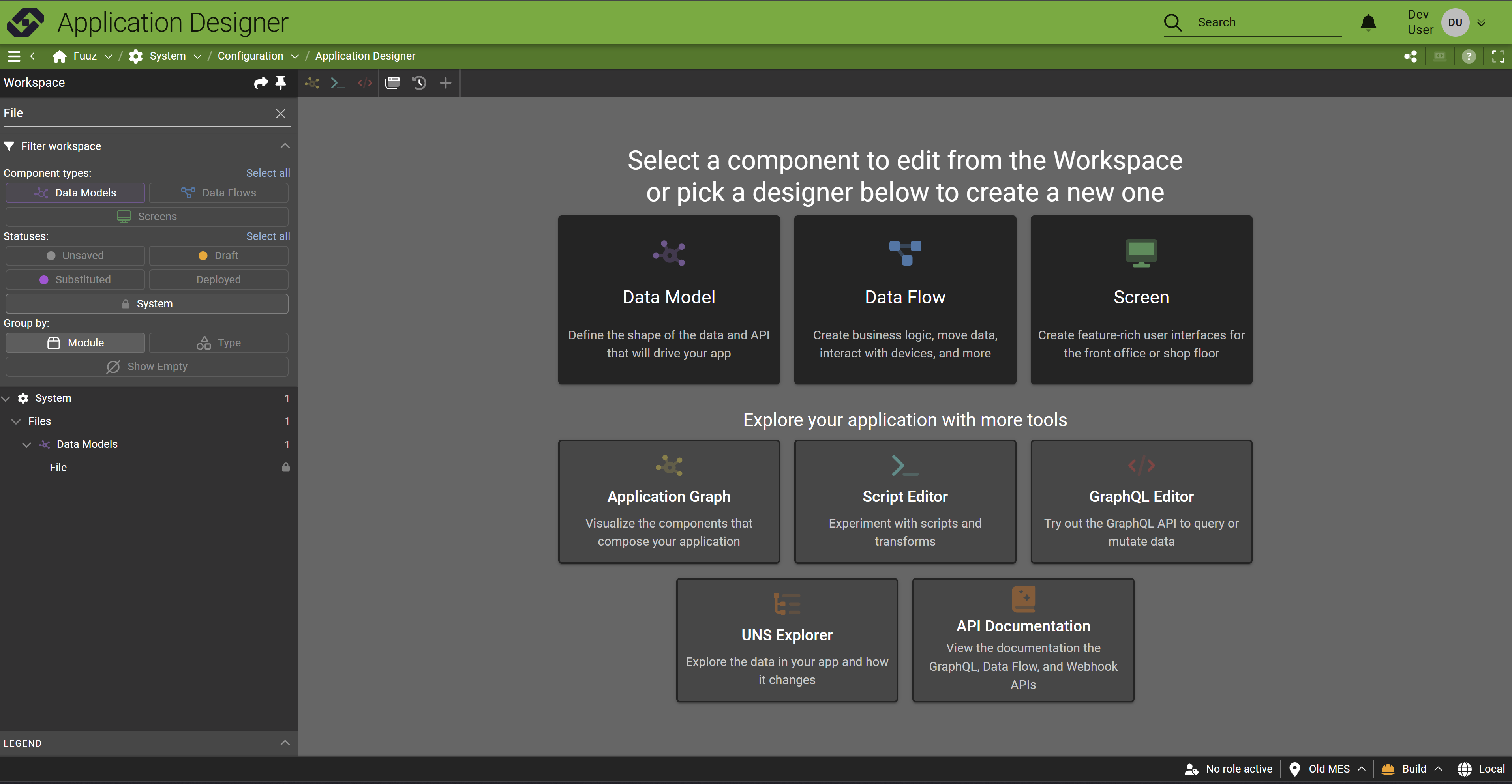This screenshot has width=1512, height=784.
Task: Collapse the Filter workspace section
Action: tap(285, 146)
